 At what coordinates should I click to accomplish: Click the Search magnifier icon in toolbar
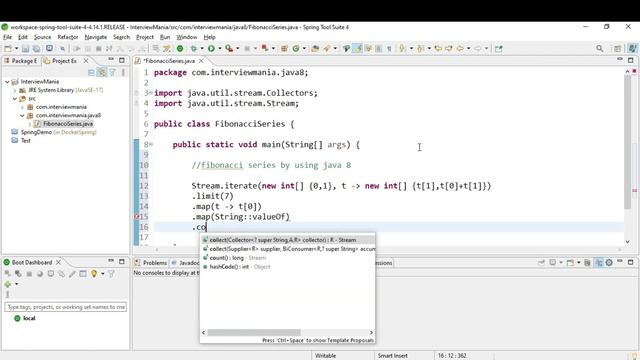tap(600, 49)
